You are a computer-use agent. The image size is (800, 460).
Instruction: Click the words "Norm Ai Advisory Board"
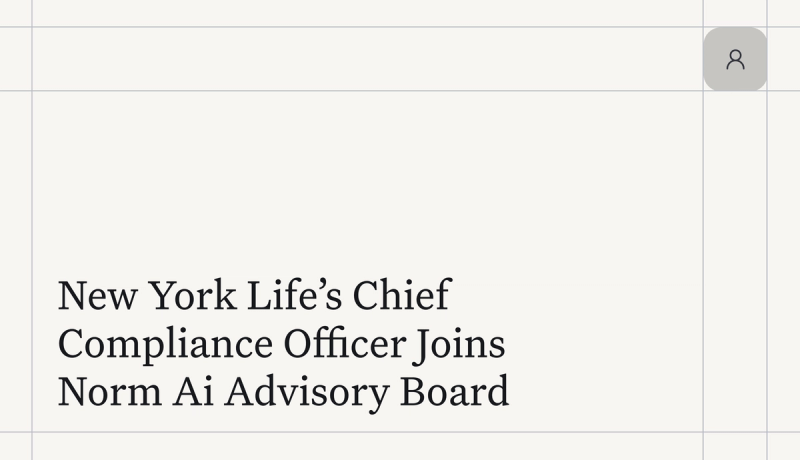[x=283, y=391]
